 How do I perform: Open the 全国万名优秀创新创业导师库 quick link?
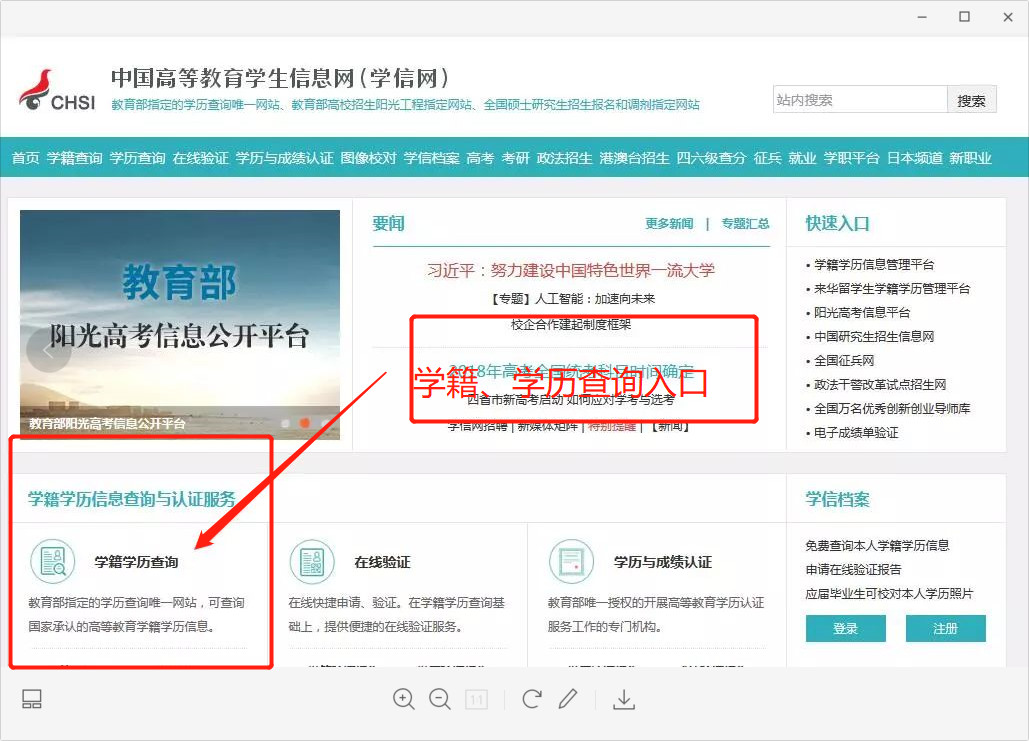(x=892, y=408)
